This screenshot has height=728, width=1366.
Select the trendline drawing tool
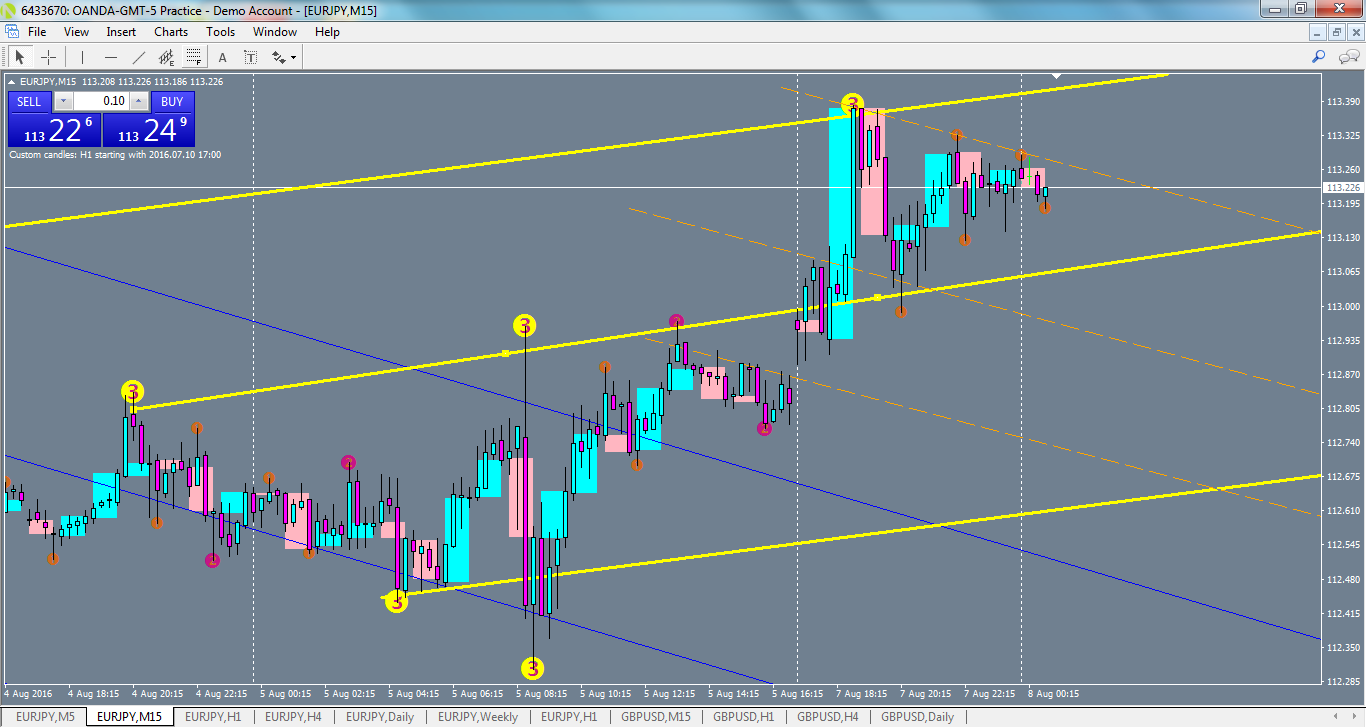coord(138,57)
